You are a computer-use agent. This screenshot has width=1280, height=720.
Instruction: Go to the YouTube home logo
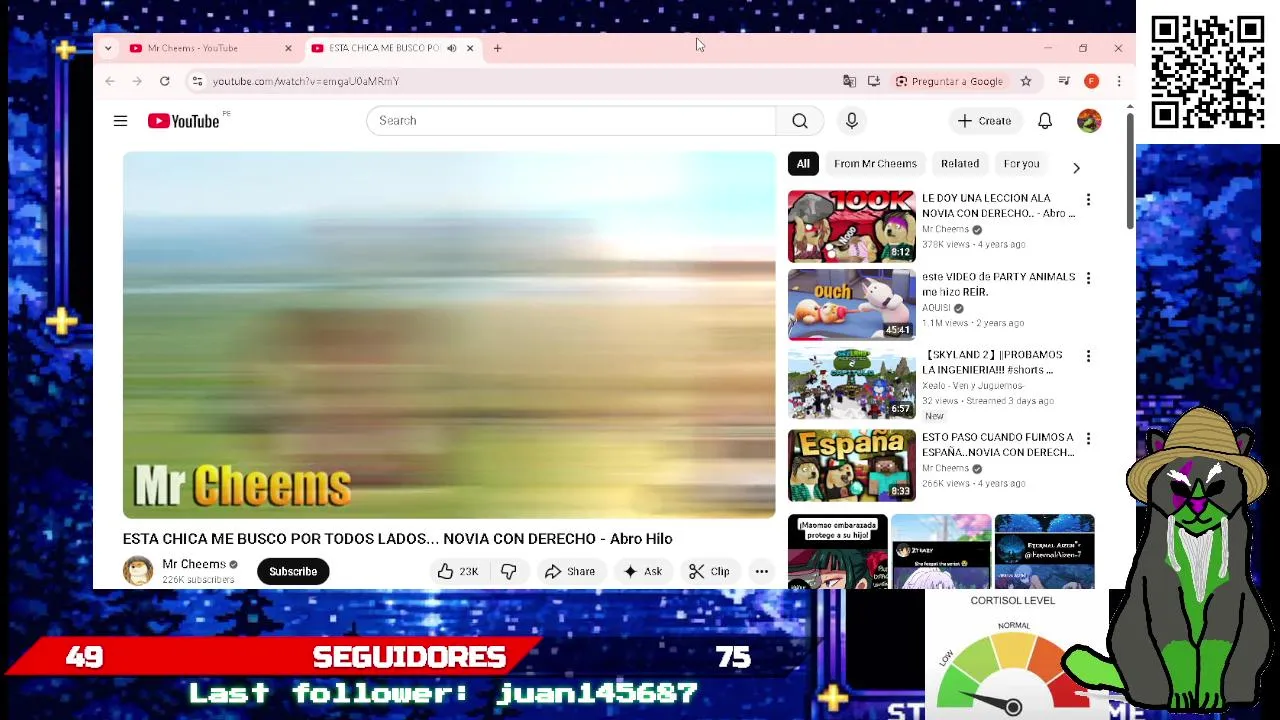pos(183,121)
